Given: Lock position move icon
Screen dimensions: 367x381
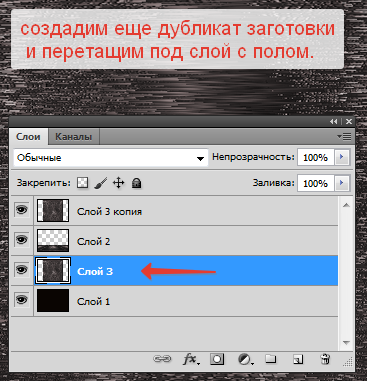Looking at the screenshot, I should coord(118,183).
